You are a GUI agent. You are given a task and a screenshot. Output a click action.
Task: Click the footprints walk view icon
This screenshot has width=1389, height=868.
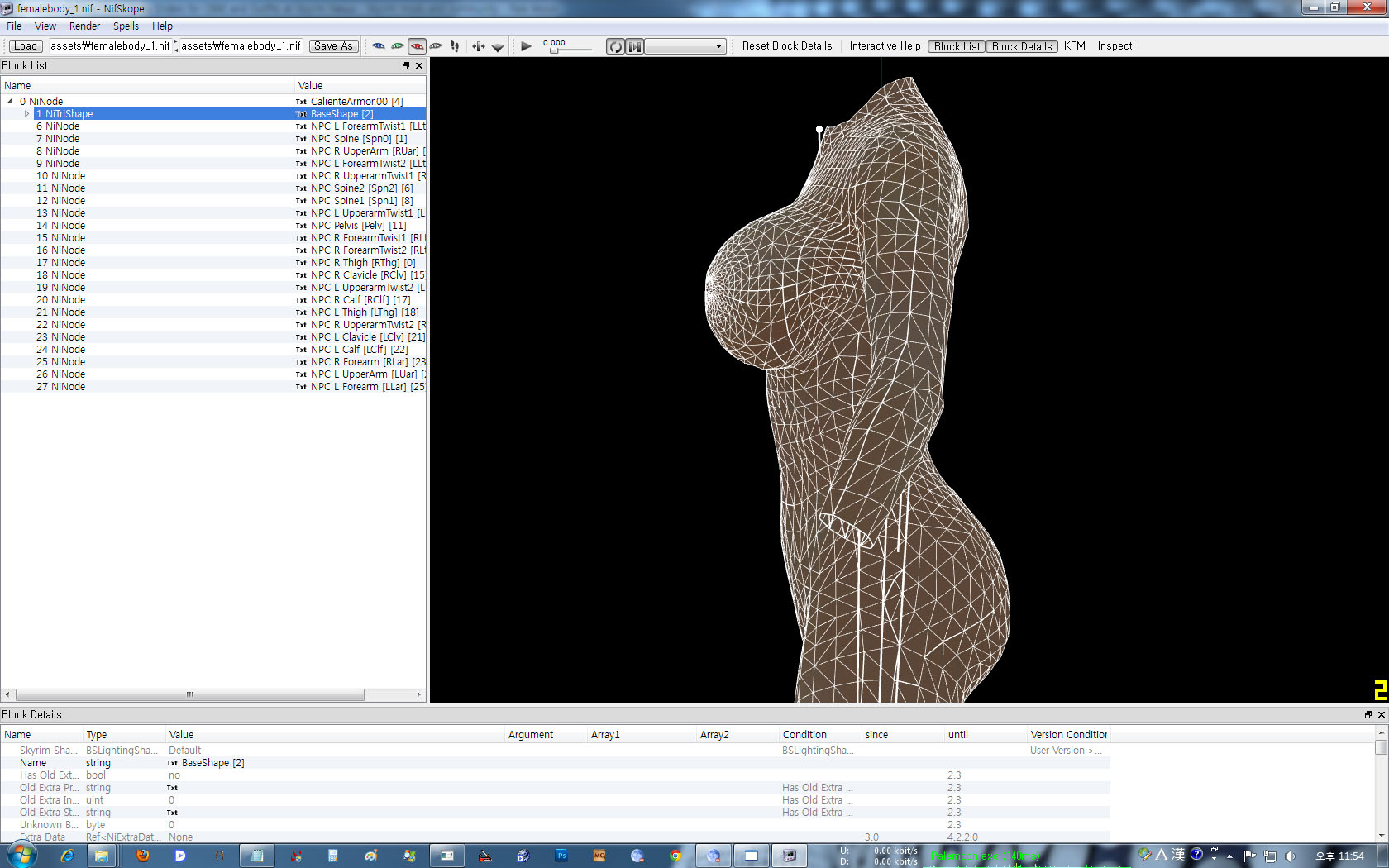pos(455,46)
